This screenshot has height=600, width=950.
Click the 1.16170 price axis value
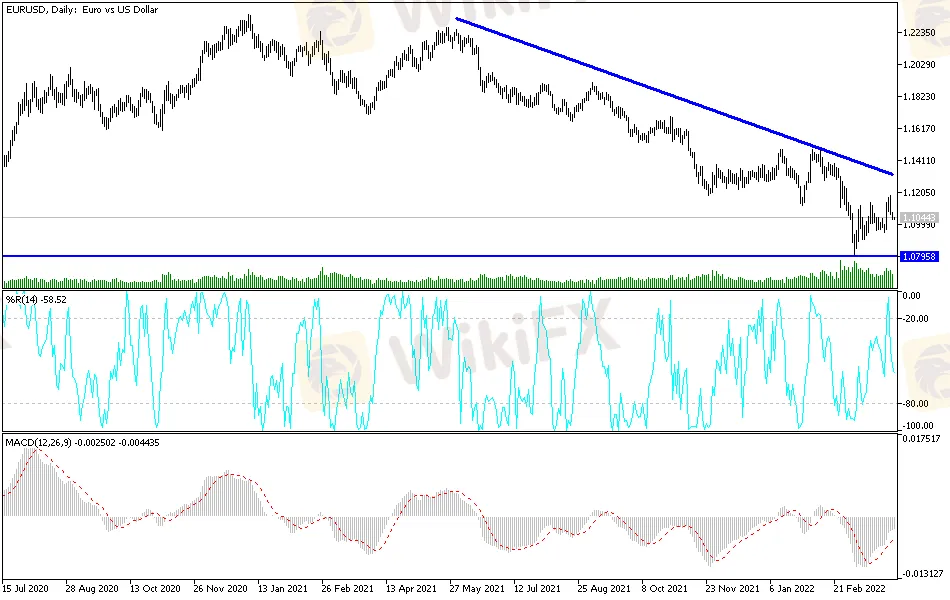point(919,128)
